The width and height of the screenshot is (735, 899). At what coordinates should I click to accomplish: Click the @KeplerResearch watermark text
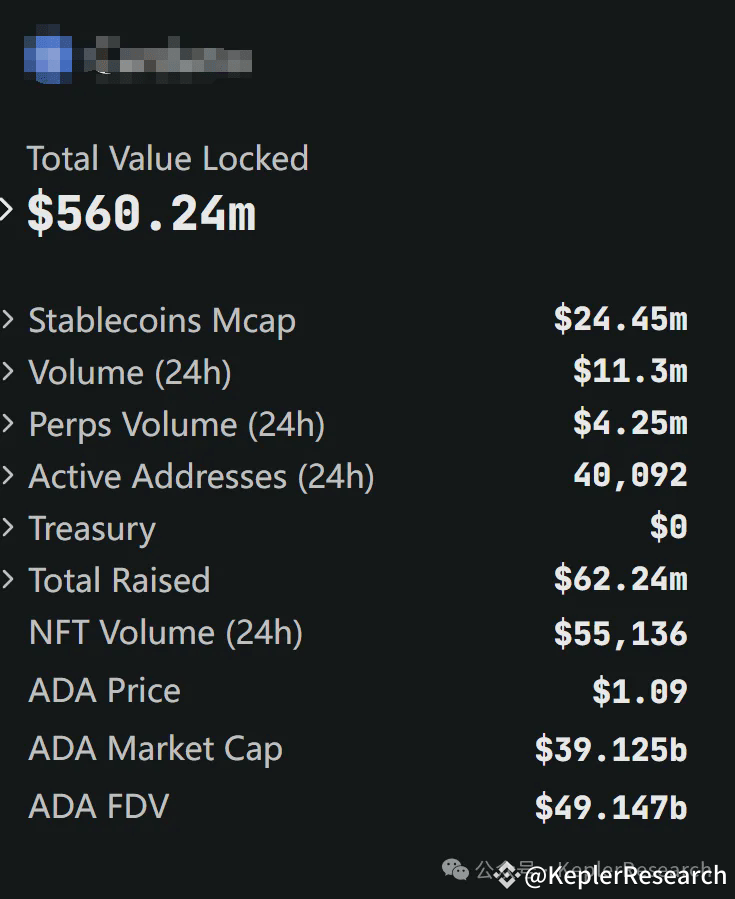click(x=625, y=876)
